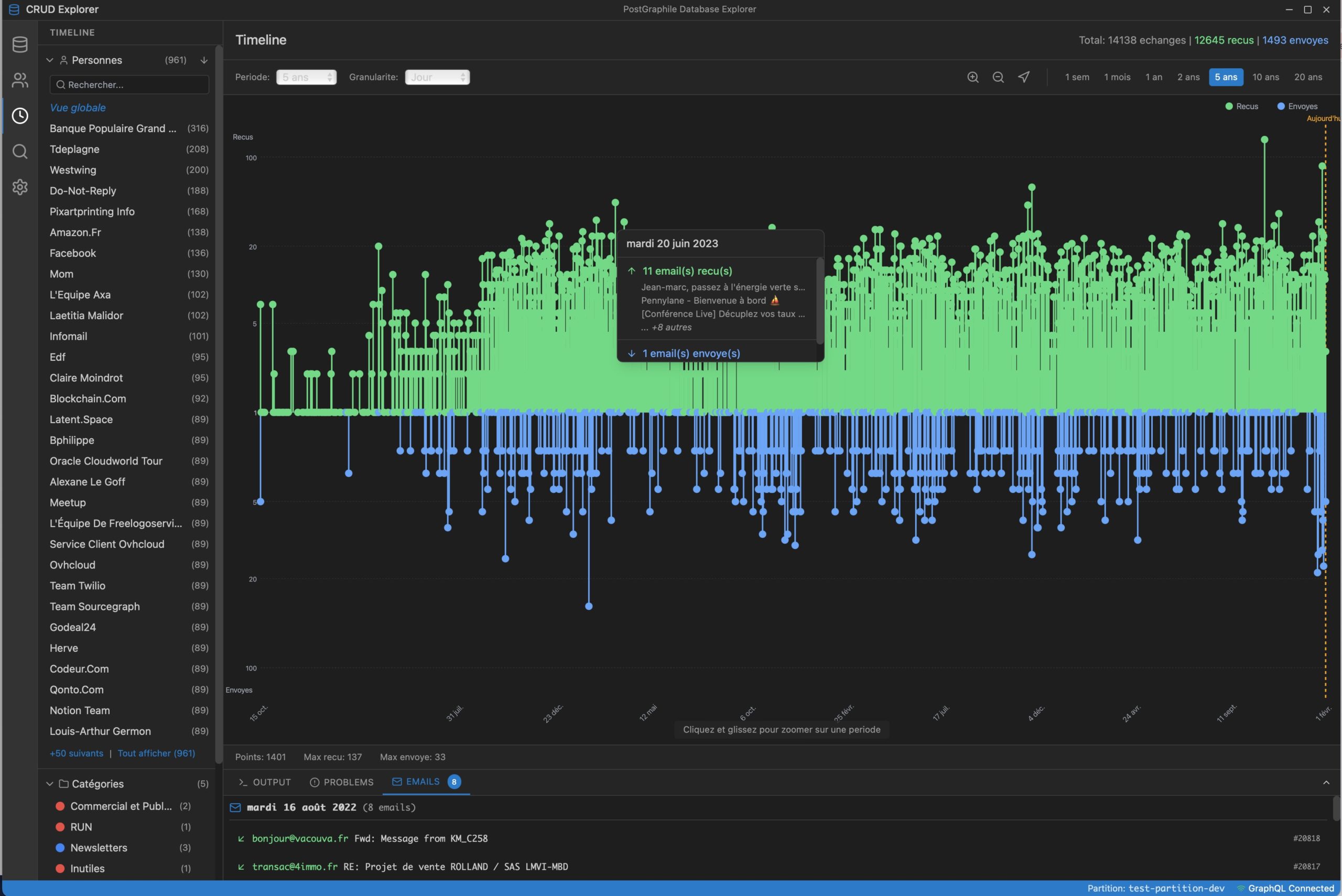Open the search view in sidebar
1342x896 pixels.
[x=20, y=152]
